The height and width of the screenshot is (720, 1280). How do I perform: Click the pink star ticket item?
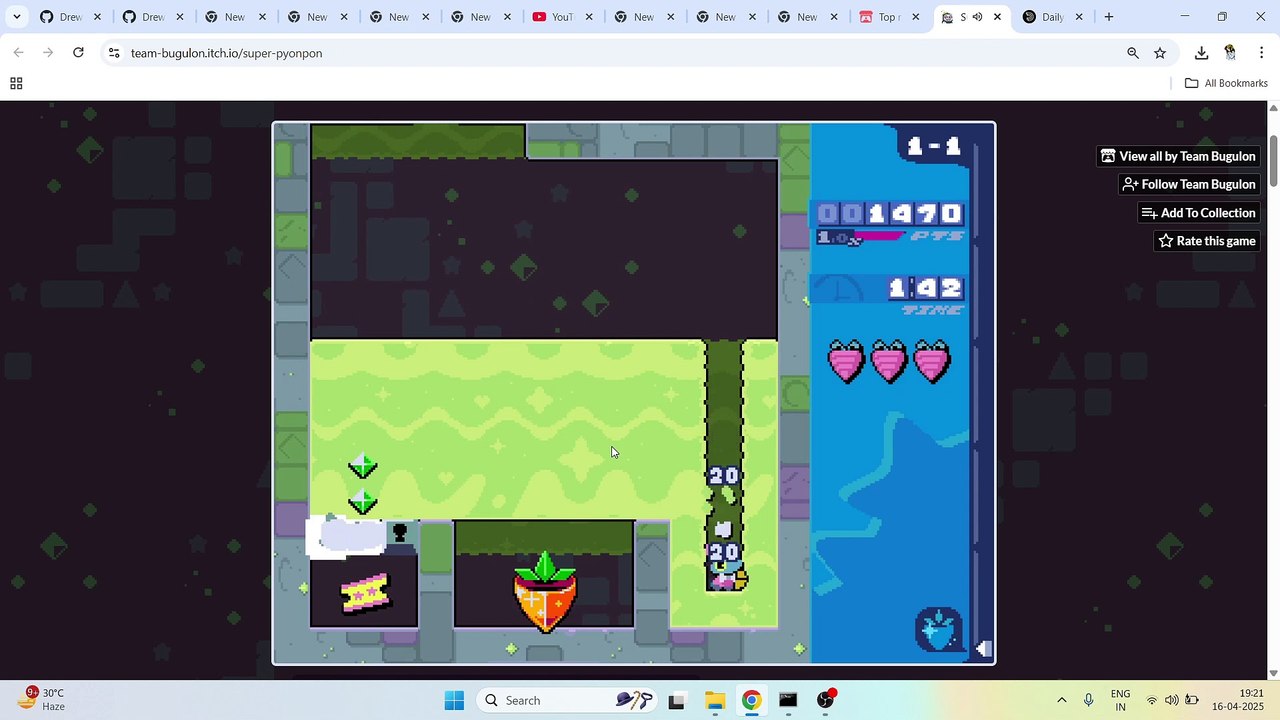[364, 593]
